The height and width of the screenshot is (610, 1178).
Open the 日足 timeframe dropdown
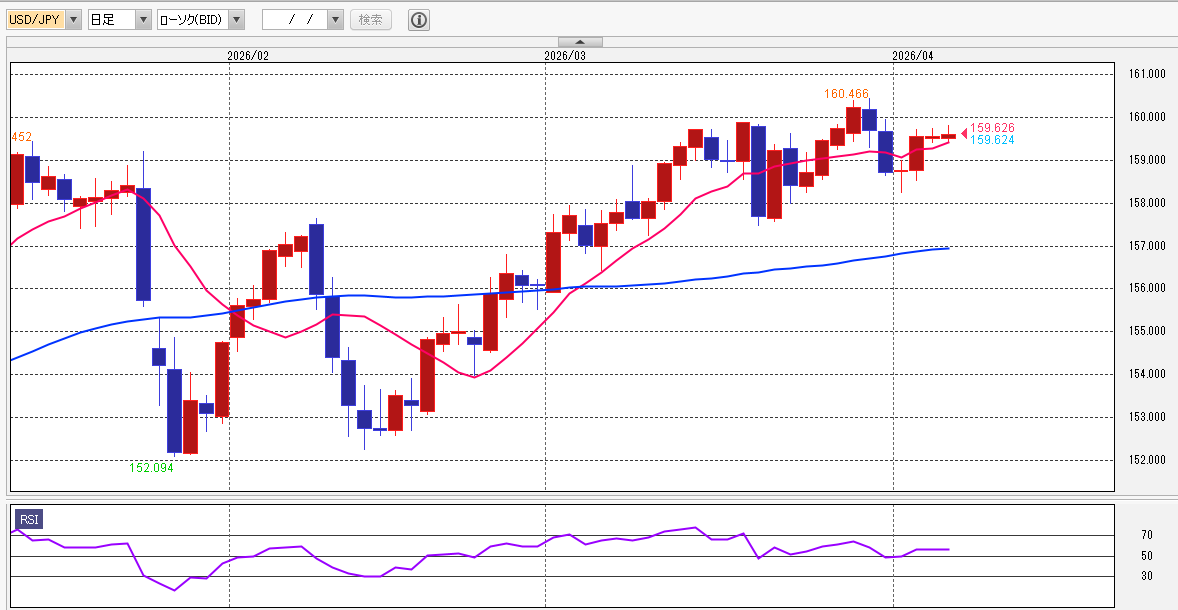click(143, 20)
